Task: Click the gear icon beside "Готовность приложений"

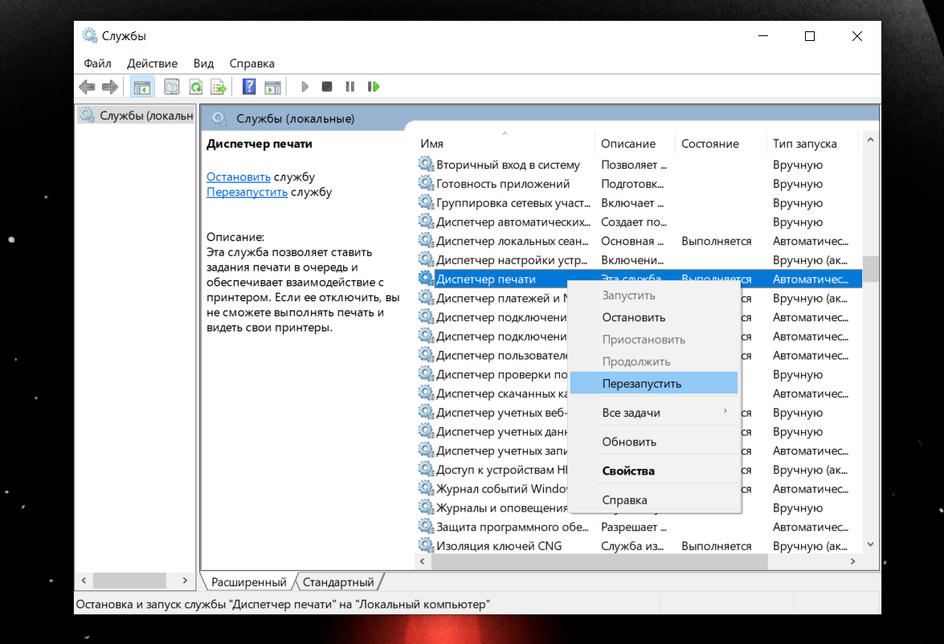Action: click(x=426, y=183)
